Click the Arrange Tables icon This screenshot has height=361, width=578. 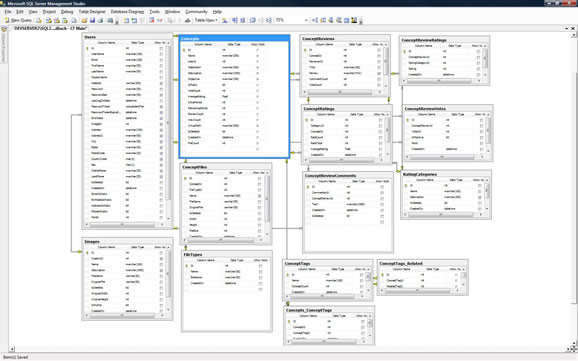269,20
